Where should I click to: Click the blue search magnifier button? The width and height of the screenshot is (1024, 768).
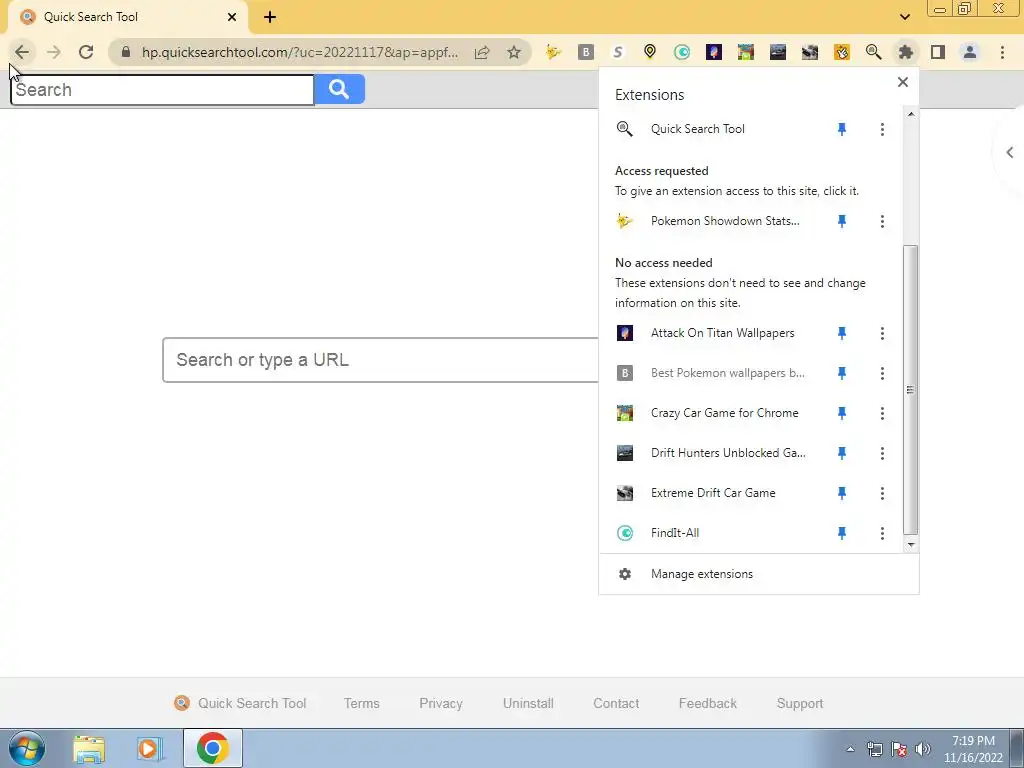pos(339,89)
